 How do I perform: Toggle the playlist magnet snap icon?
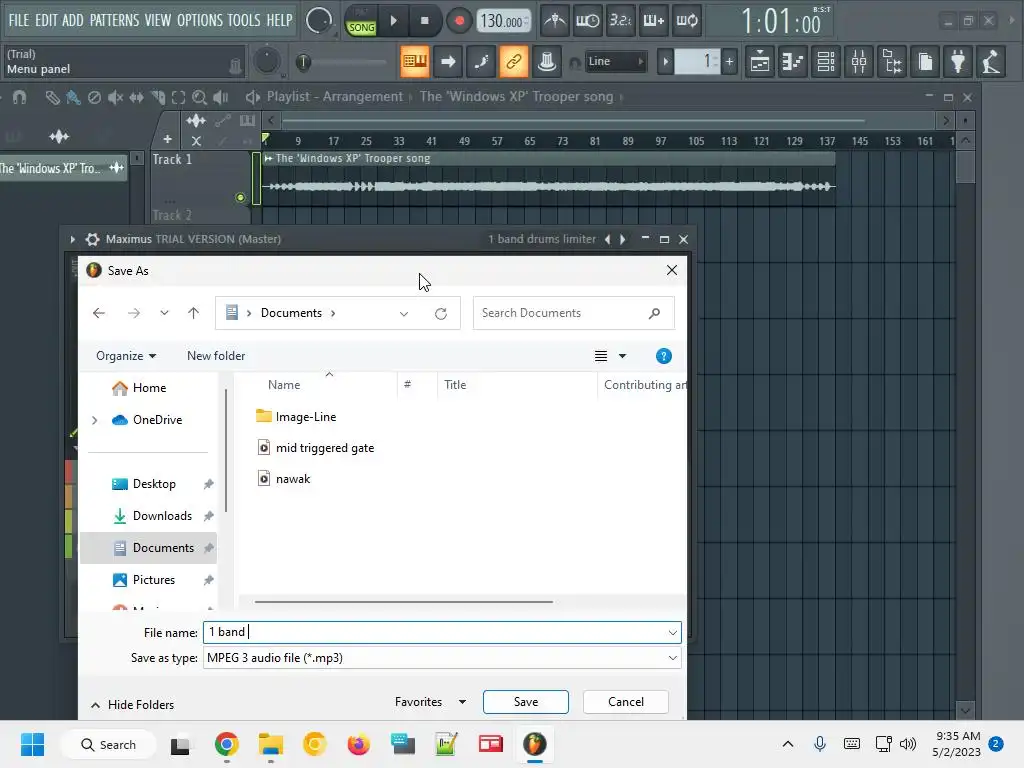(20, 98)
